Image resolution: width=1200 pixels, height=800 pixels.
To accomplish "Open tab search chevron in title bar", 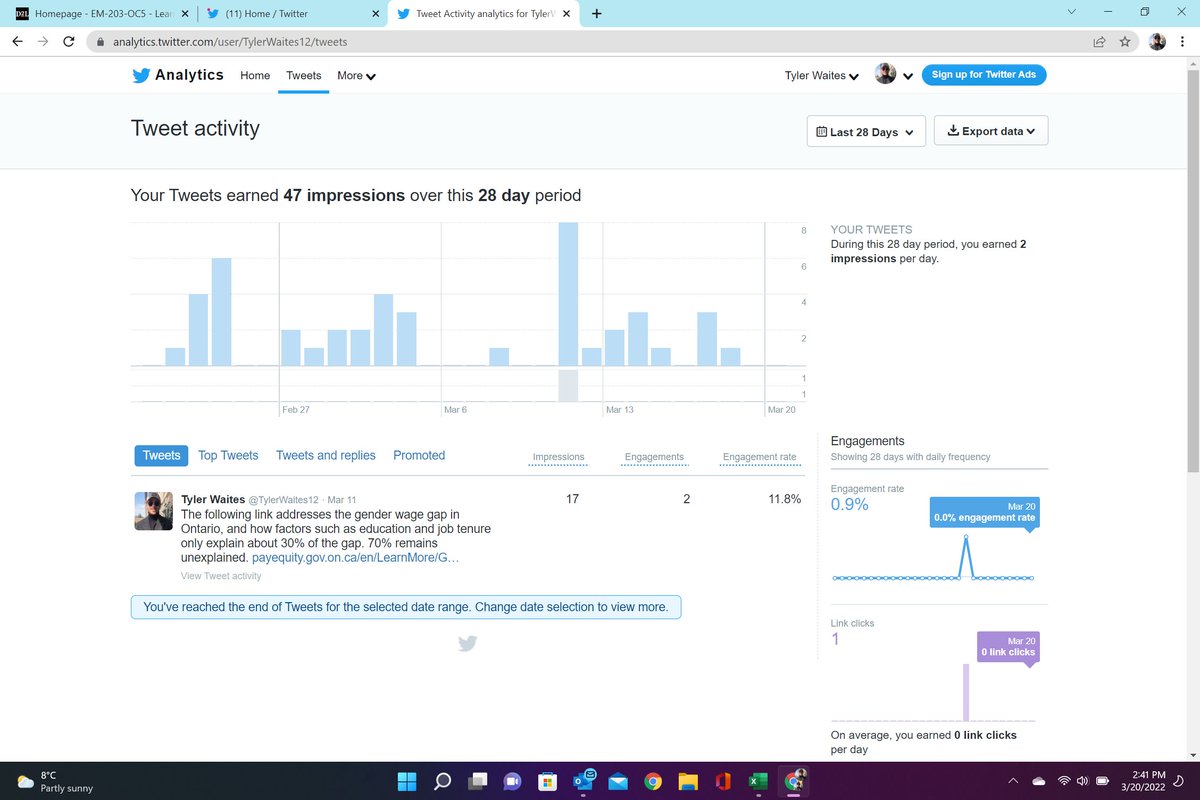I will coord(1072,12).
